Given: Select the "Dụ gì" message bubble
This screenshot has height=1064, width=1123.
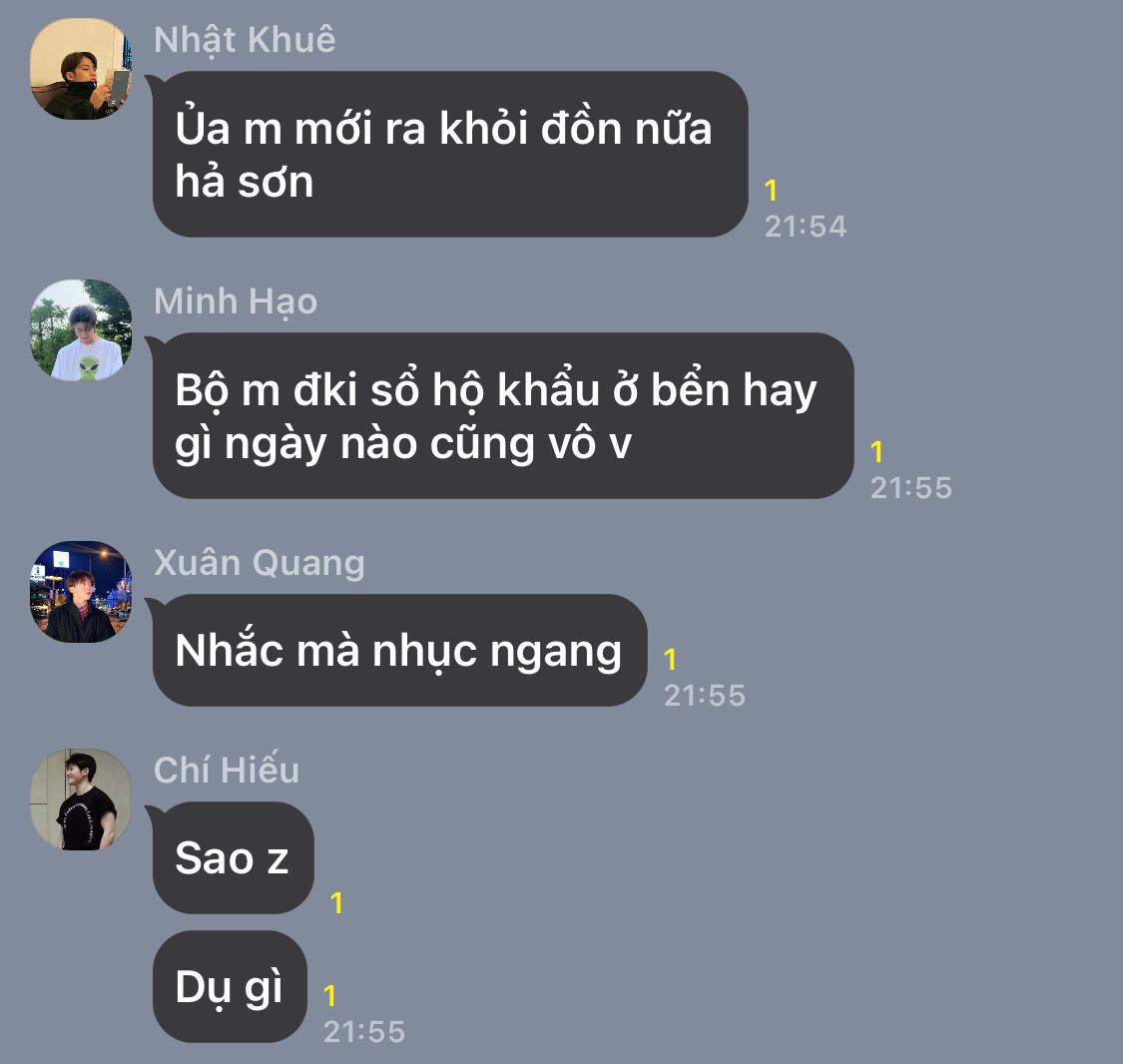Looking at the screenshot, I should 230,987.
